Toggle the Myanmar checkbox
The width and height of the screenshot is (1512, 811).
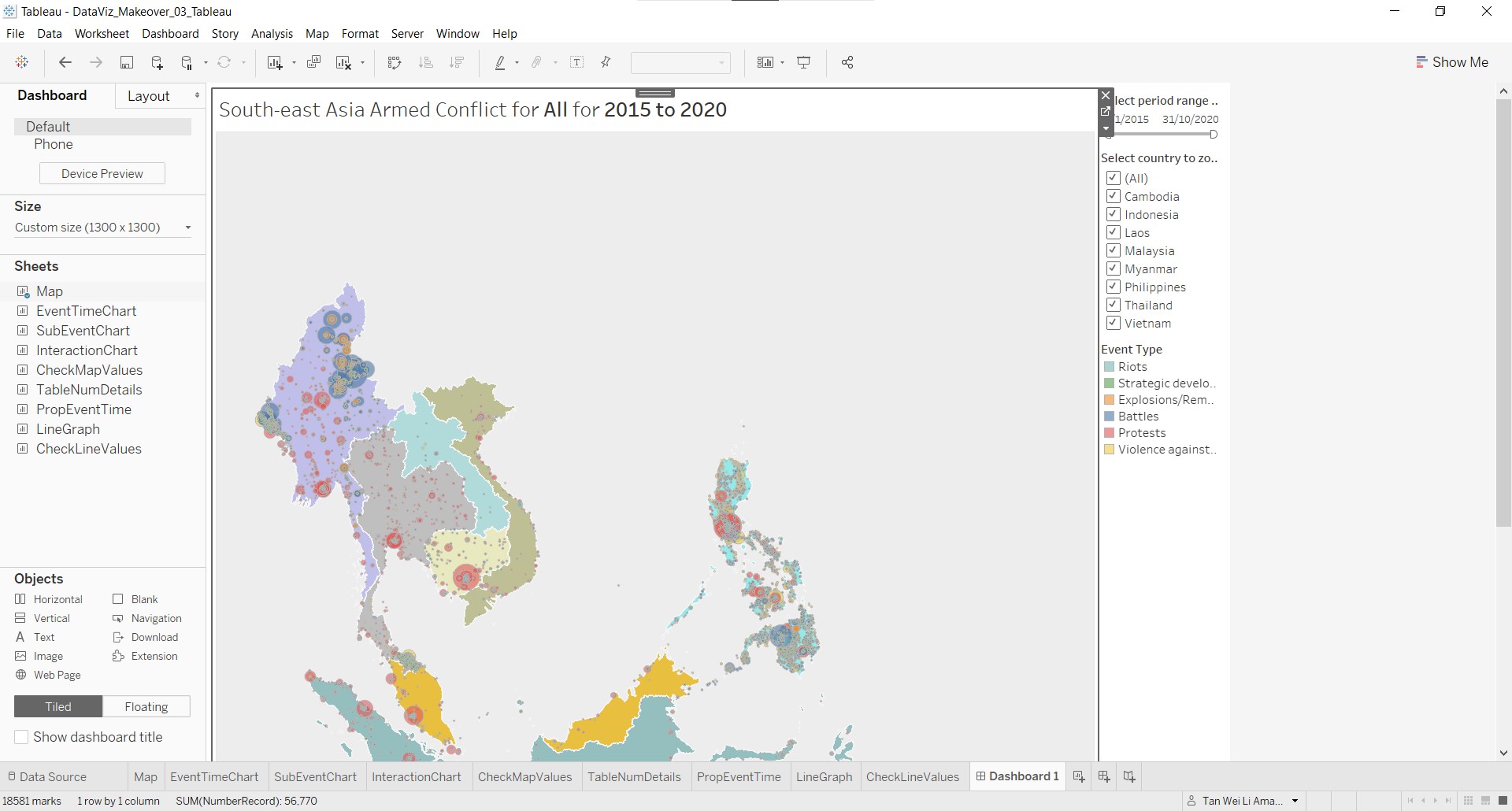pyautogui.click(x=1113, y=268)
